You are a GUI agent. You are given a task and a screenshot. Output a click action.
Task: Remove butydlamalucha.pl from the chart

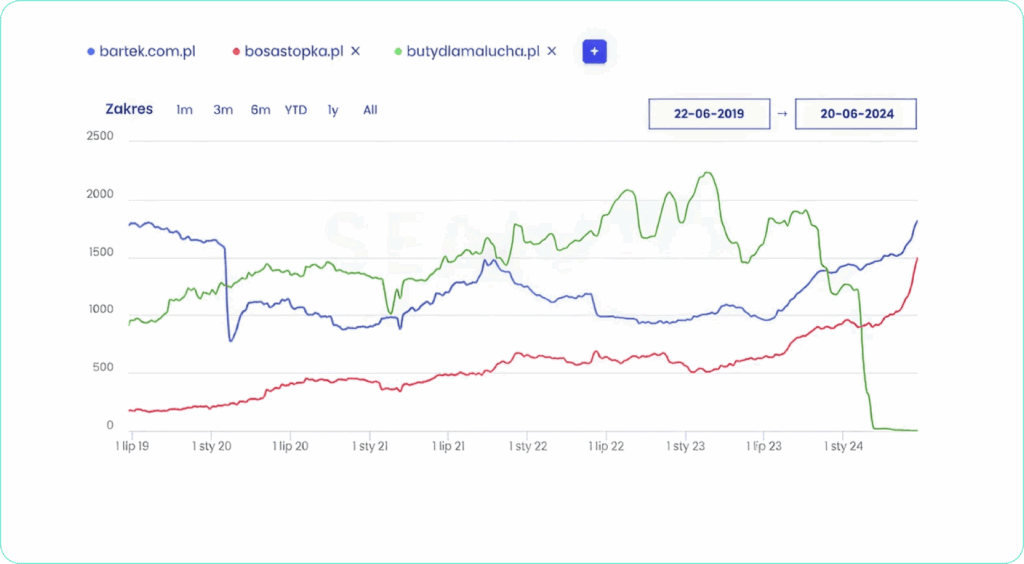tap(551, 51)
